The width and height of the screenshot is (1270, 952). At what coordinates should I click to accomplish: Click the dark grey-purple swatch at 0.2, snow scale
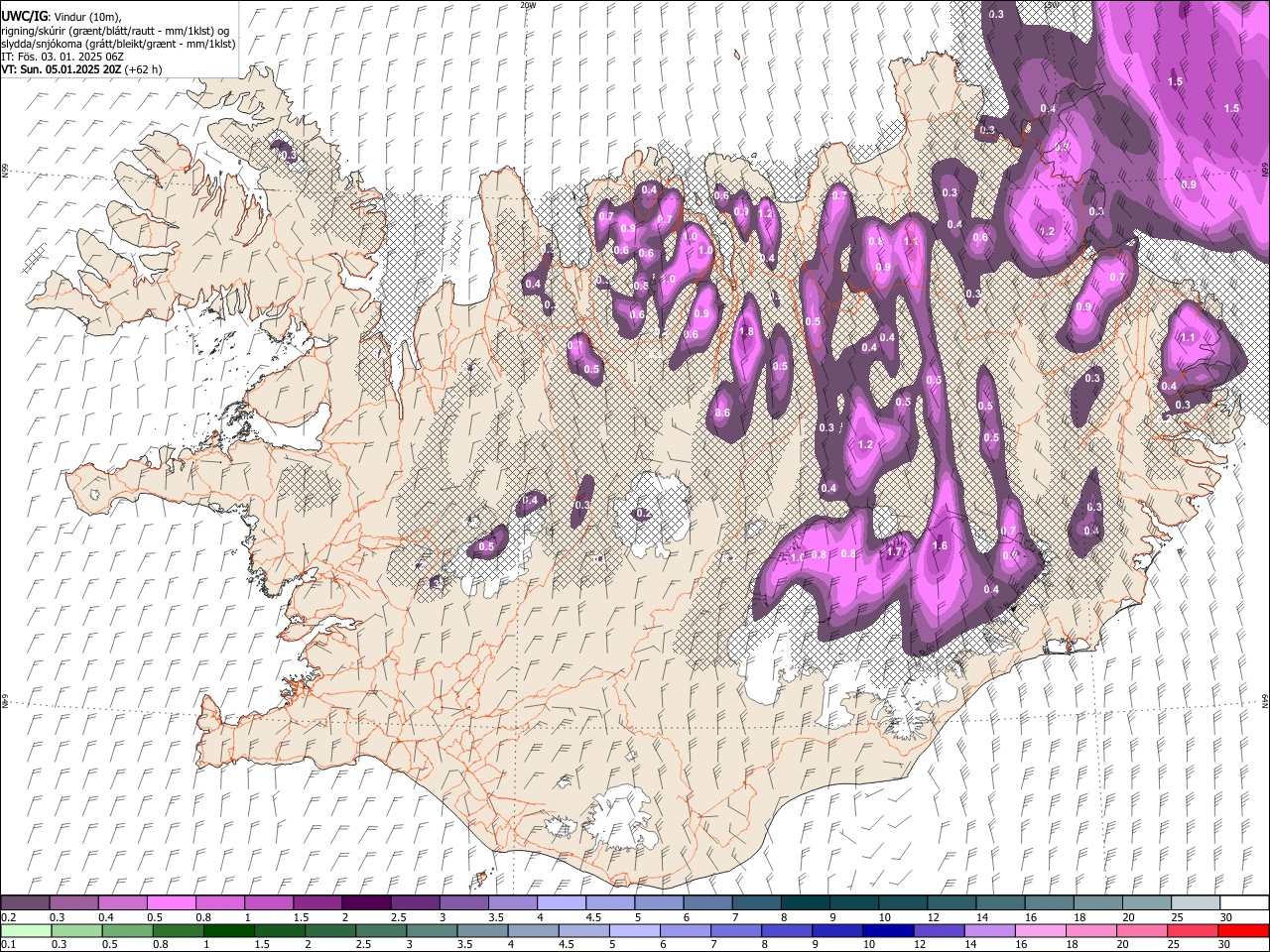click(25, 903)
